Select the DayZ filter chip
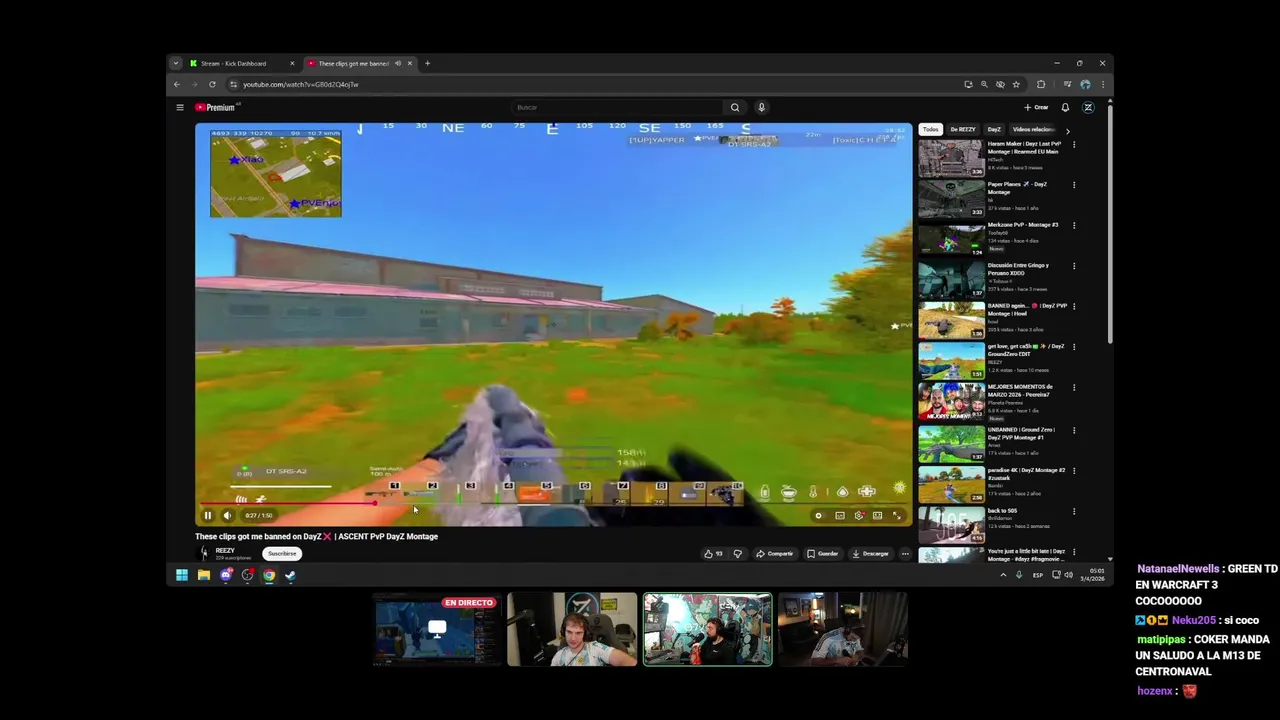 [x=994, y=130]
